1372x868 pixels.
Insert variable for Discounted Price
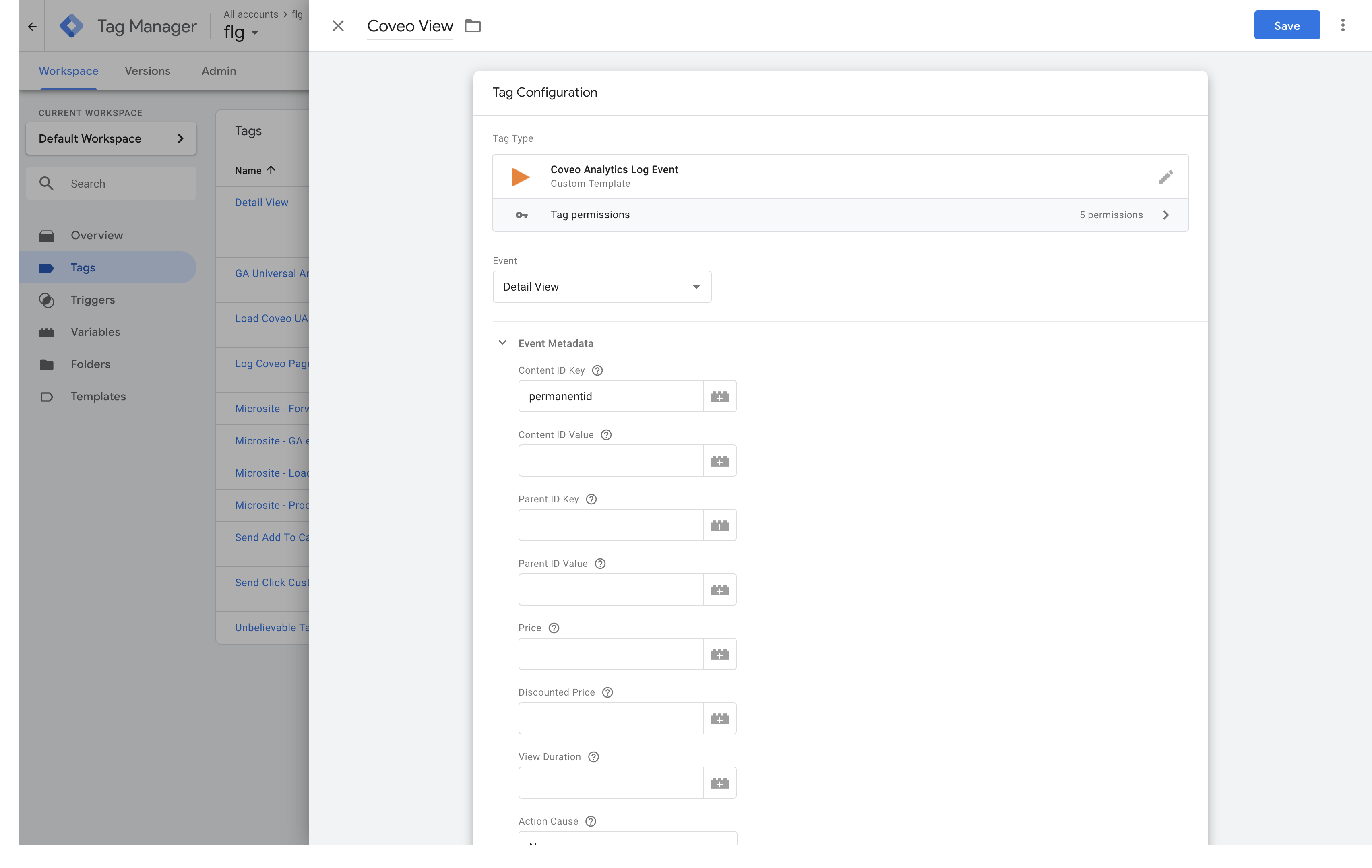tap(719, 718)
